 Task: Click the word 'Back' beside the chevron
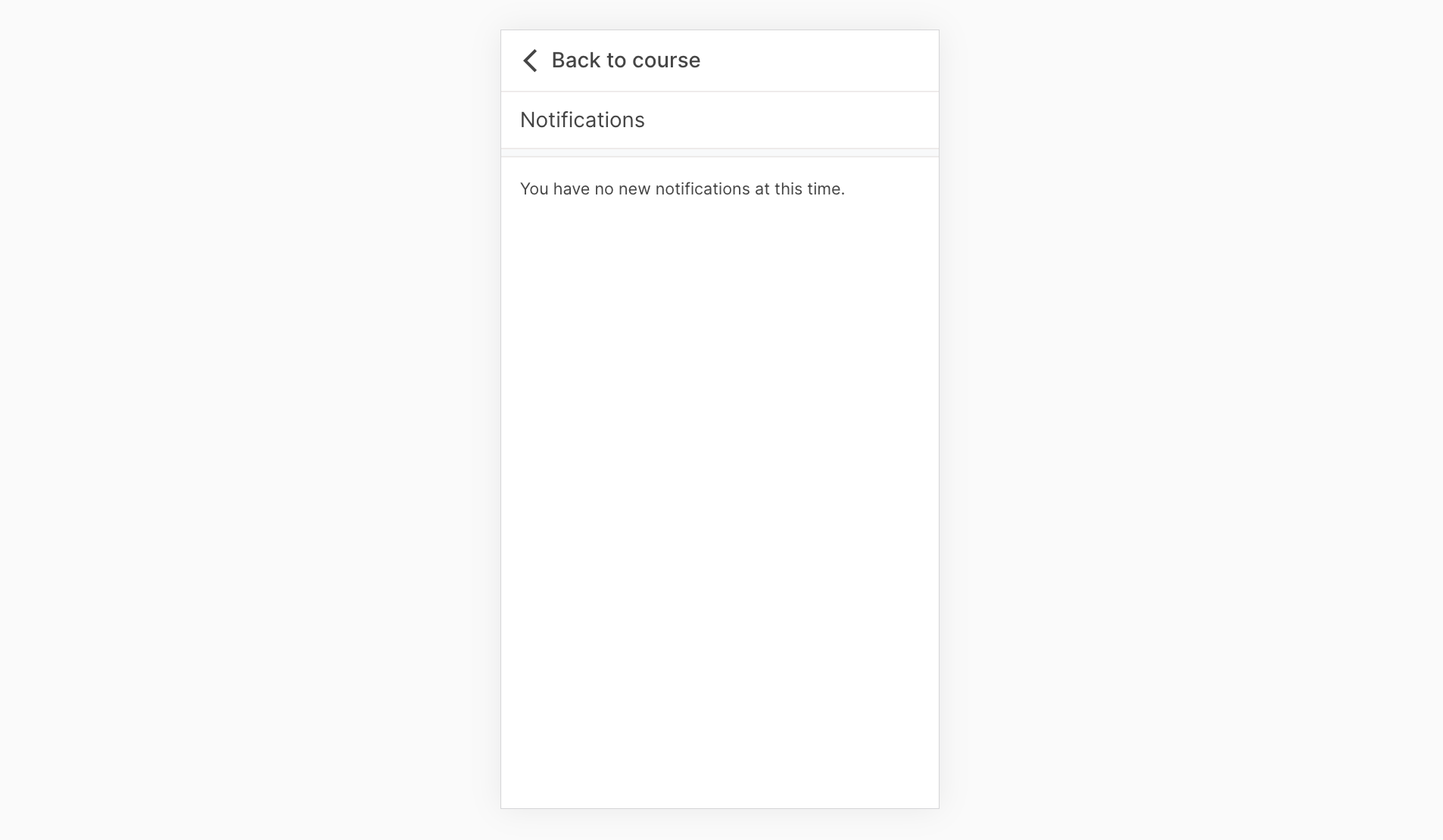(575, 61)
